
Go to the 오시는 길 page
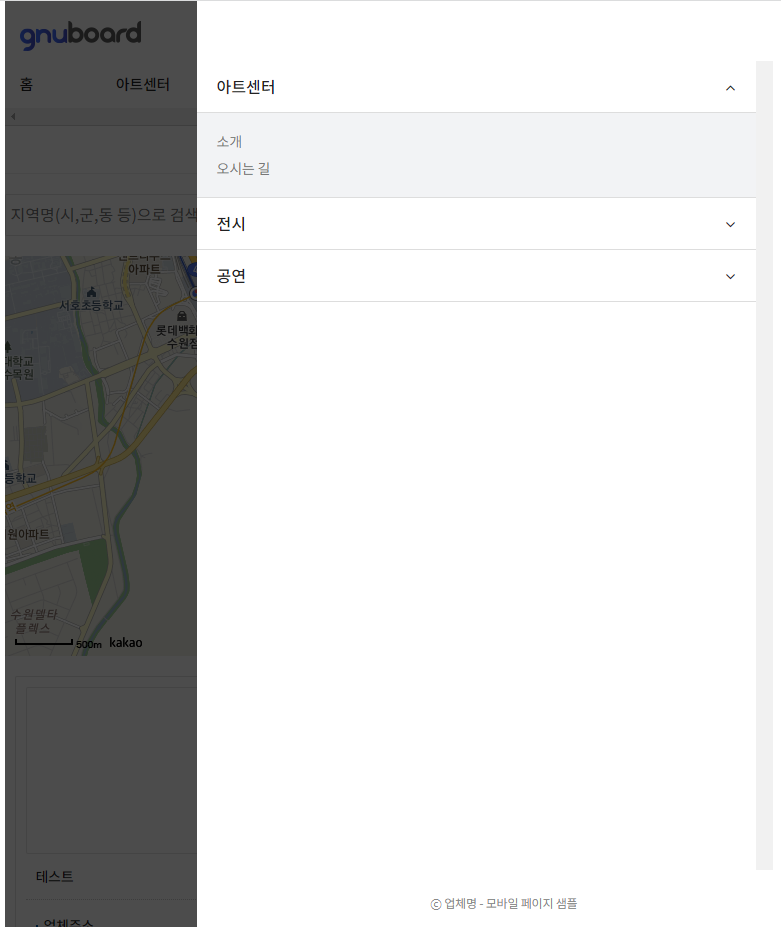(x=243, y=169)
